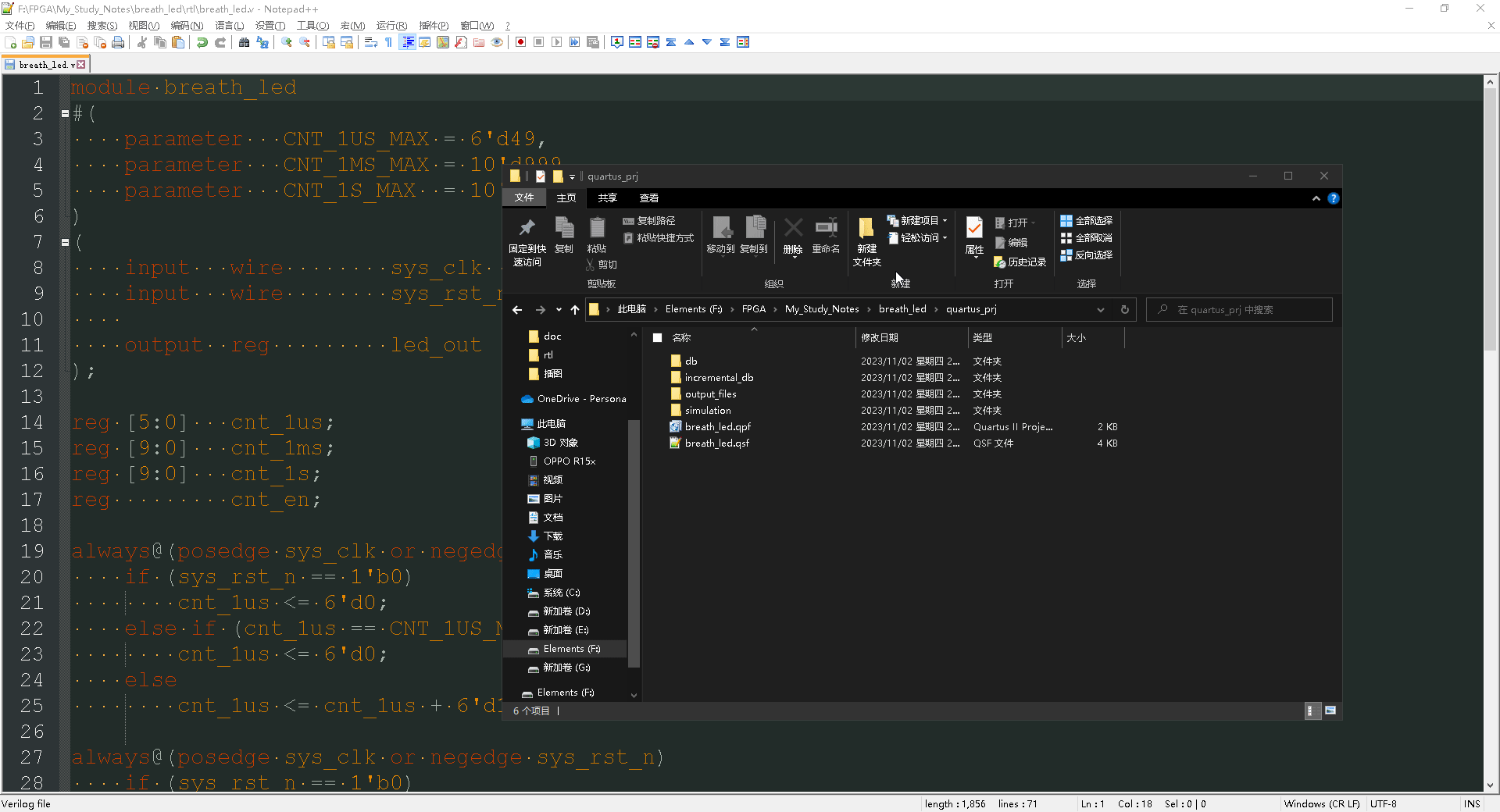Click refresh button beside address bar

click(x=1125, y=310)
